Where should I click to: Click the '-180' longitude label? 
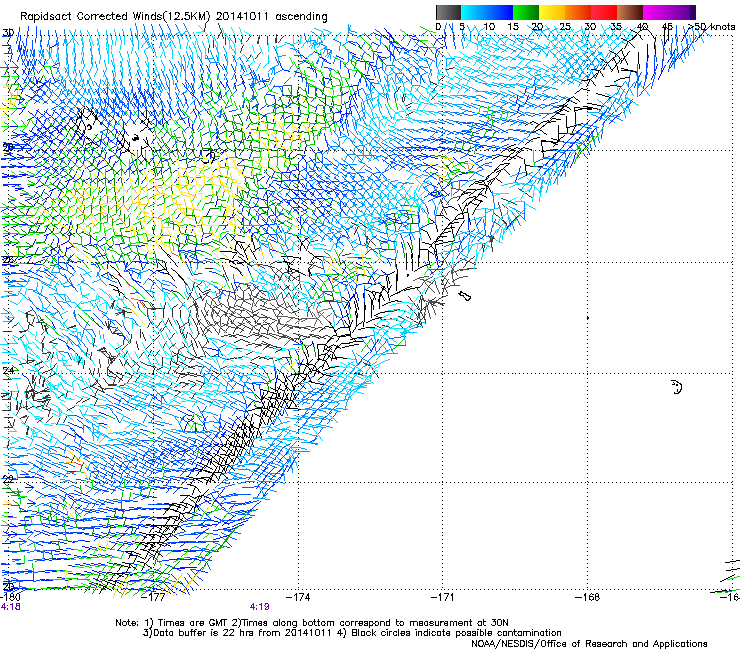(x=11, y=597)
